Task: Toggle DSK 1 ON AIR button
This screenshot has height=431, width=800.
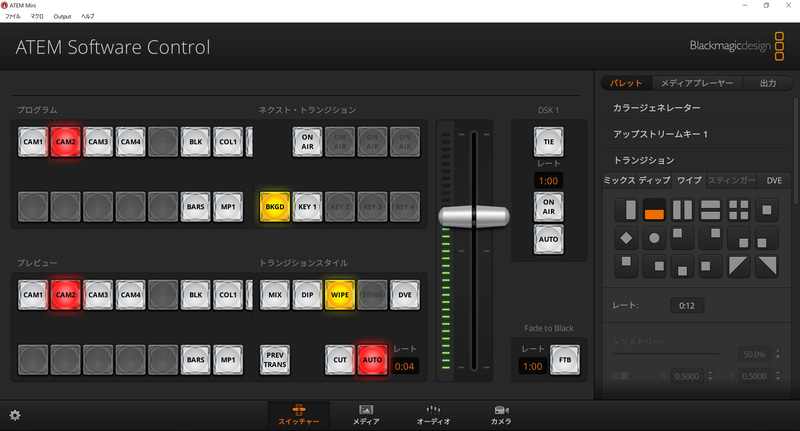Action: point(548,207)
